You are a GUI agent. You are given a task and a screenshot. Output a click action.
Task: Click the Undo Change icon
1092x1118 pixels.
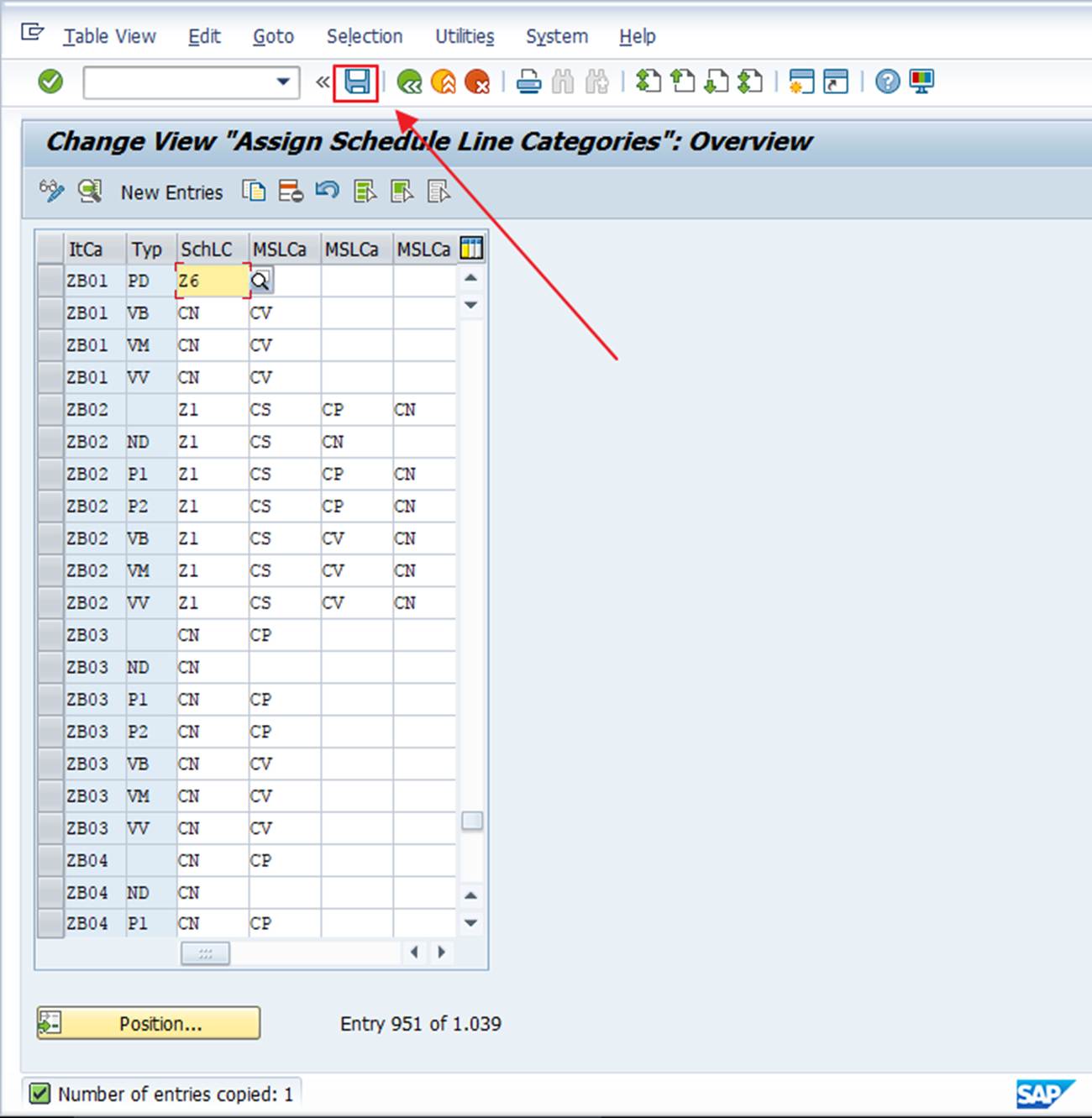pos(328,191)
